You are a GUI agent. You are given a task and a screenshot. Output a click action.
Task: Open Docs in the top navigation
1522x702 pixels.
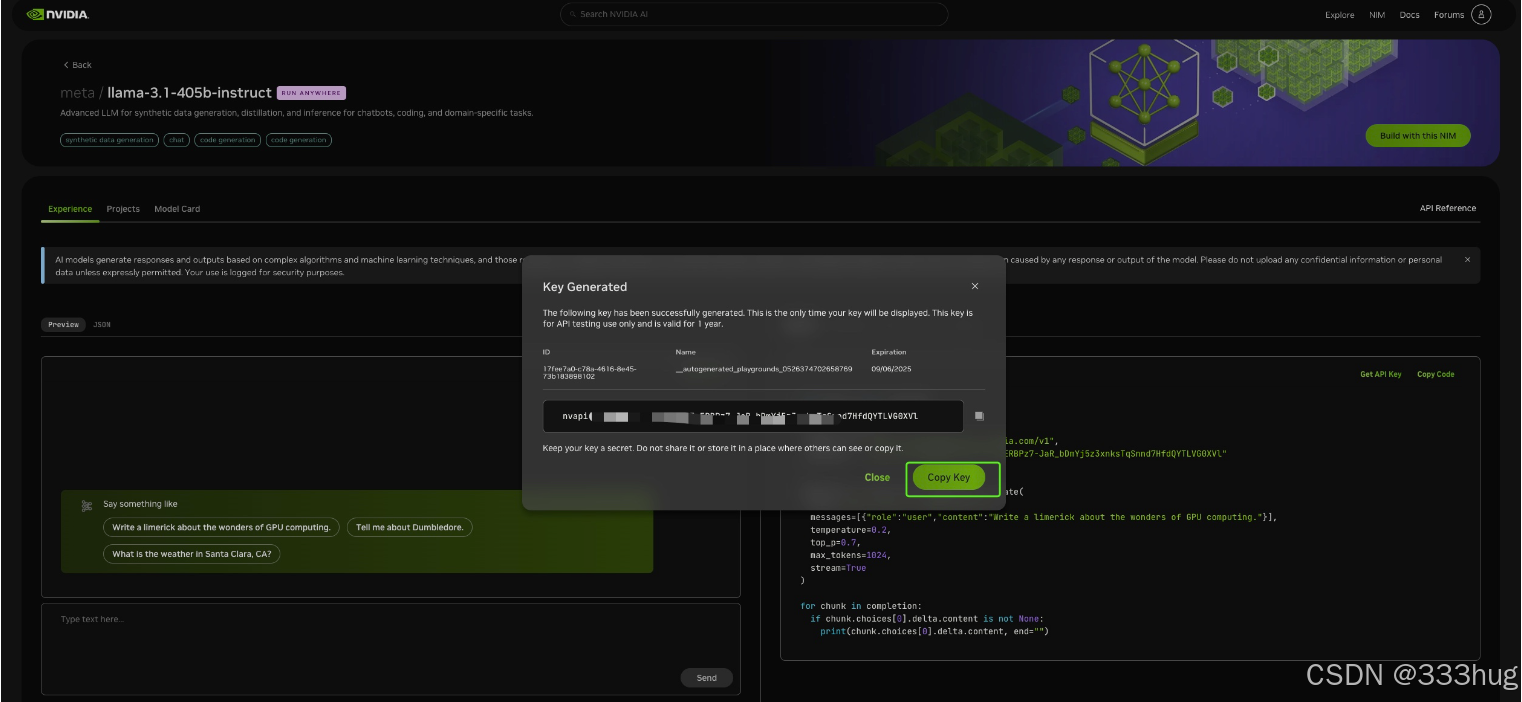(1409, 15)
